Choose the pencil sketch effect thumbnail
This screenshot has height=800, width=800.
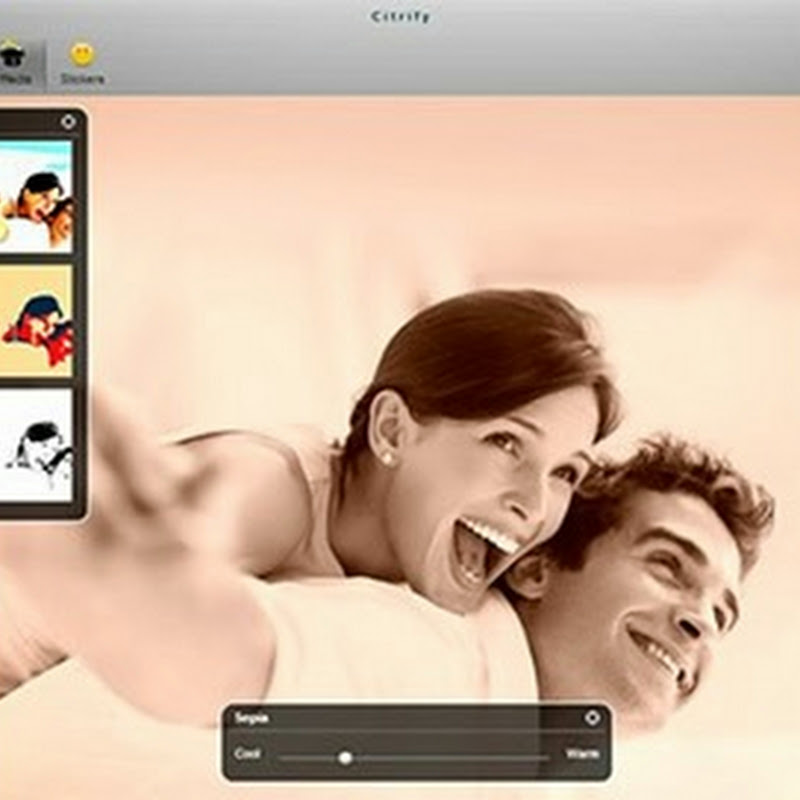[x=35, y=445]
